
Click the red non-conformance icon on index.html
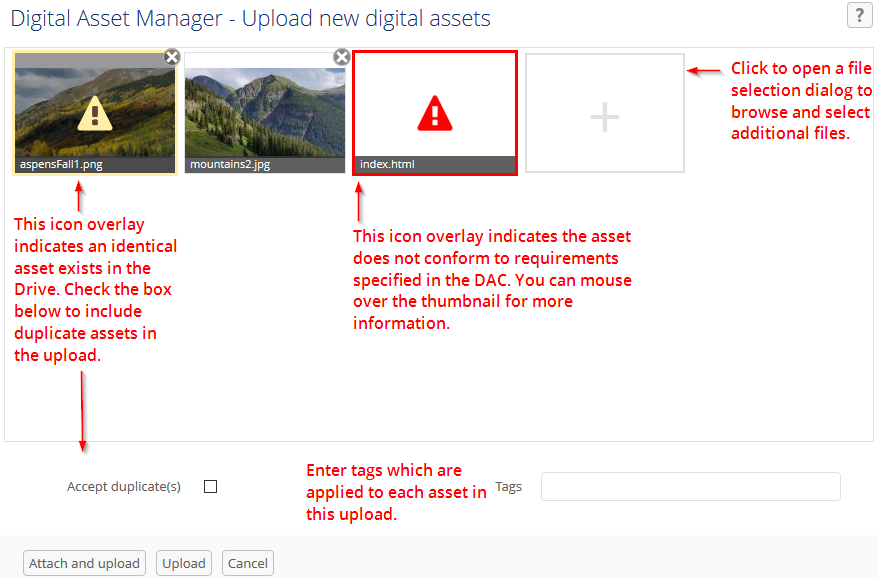click(x=434, y=110)
